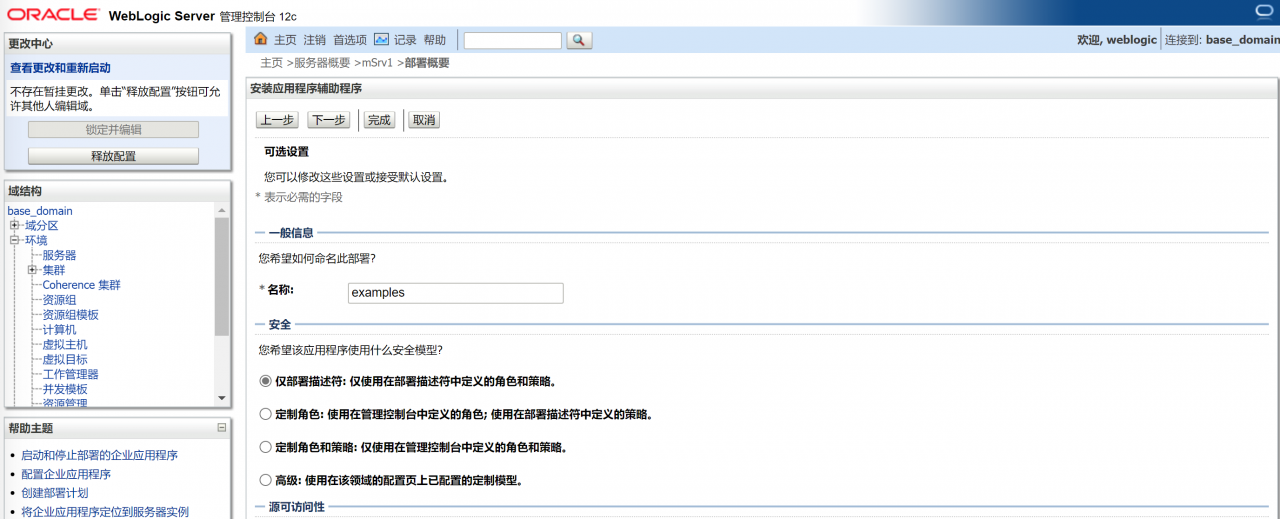Screen dimensions: 1280x519
Task: Select 高级 security model option
Action: point(265,480)
